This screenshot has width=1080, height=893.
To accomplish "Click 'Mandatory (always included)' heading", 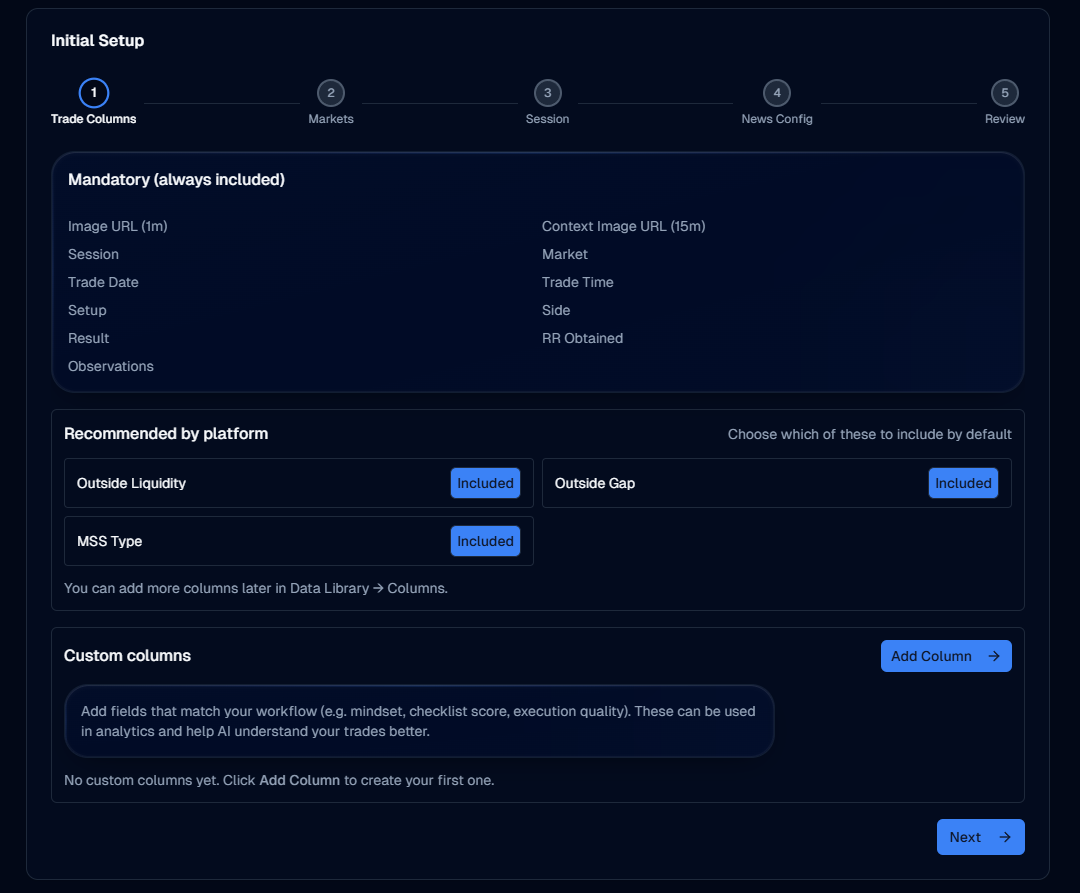I will pos(176,180).
